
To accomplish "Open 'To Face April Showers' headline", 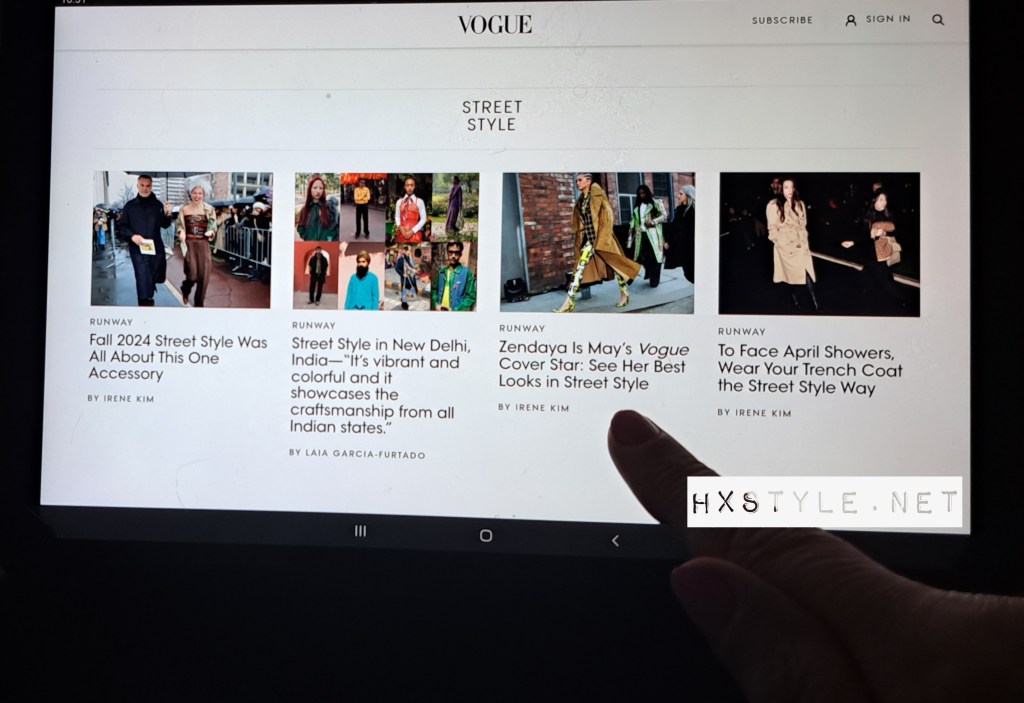I will [x=809, y=369].
